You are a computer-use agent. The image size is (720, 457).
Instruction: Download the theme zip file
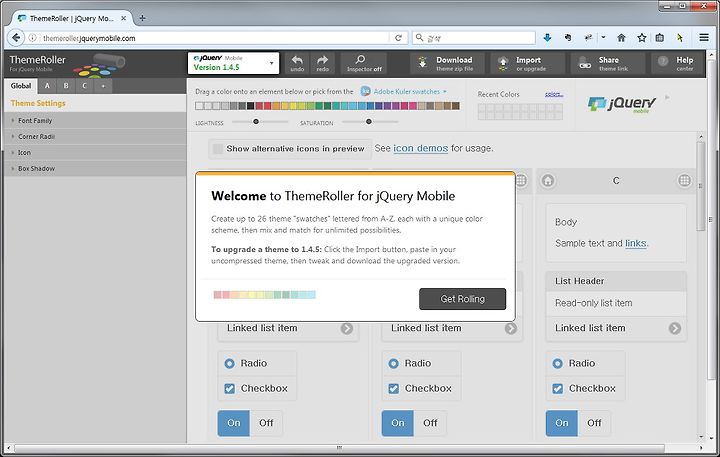tap(448, 63)
